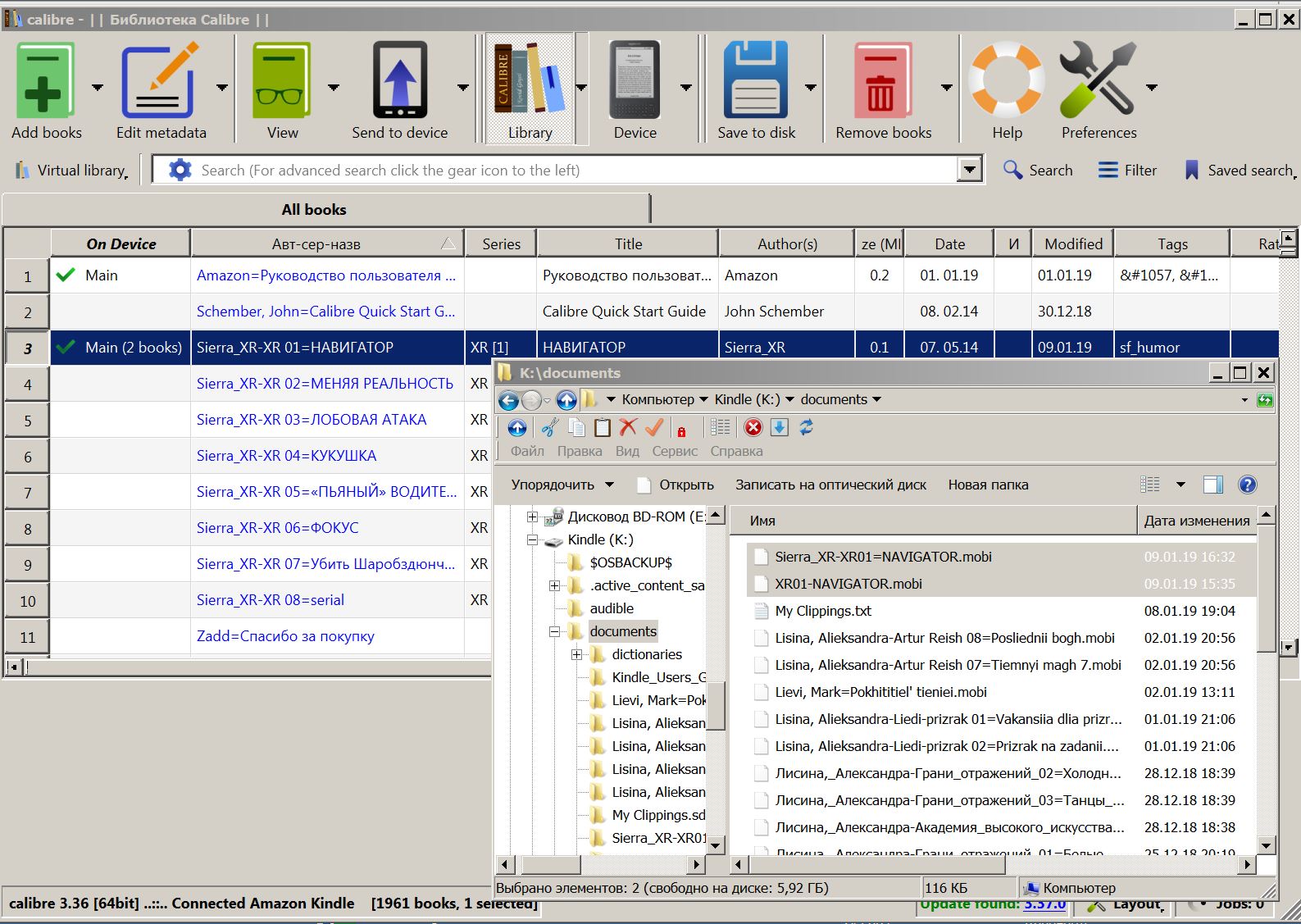The width and height of the screenshot is (1301, 924).
Task: Open the Сервис menu in Explorer
Action: pos(675,451)
